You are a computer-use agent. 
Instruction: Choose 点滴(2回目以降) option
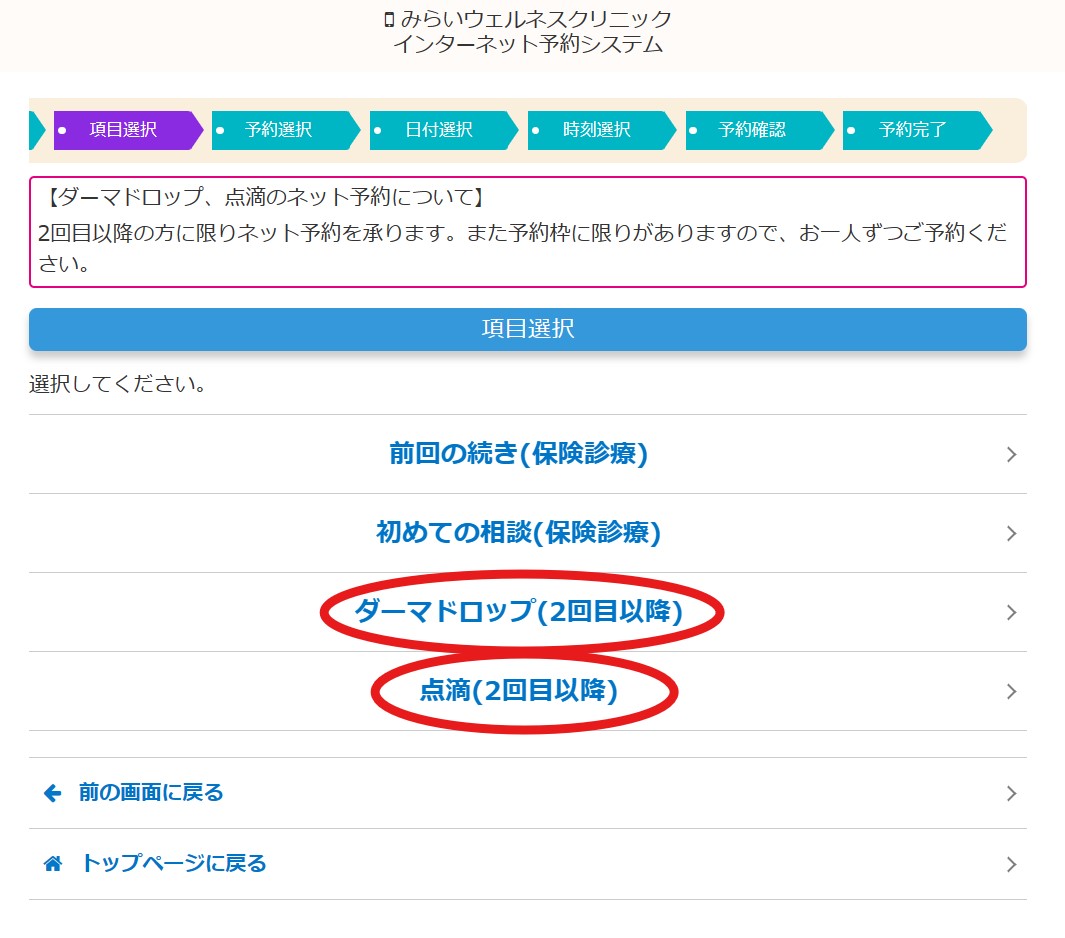528,691
